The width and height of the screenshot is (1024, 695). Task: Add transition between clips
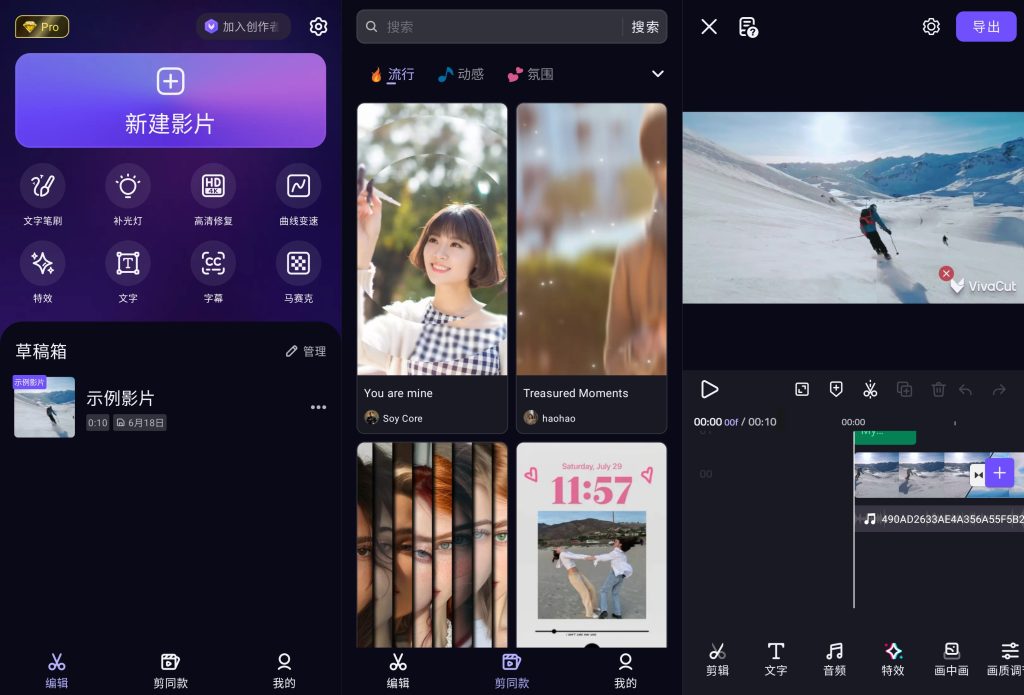pyautogui.click(x=978, y=475)
